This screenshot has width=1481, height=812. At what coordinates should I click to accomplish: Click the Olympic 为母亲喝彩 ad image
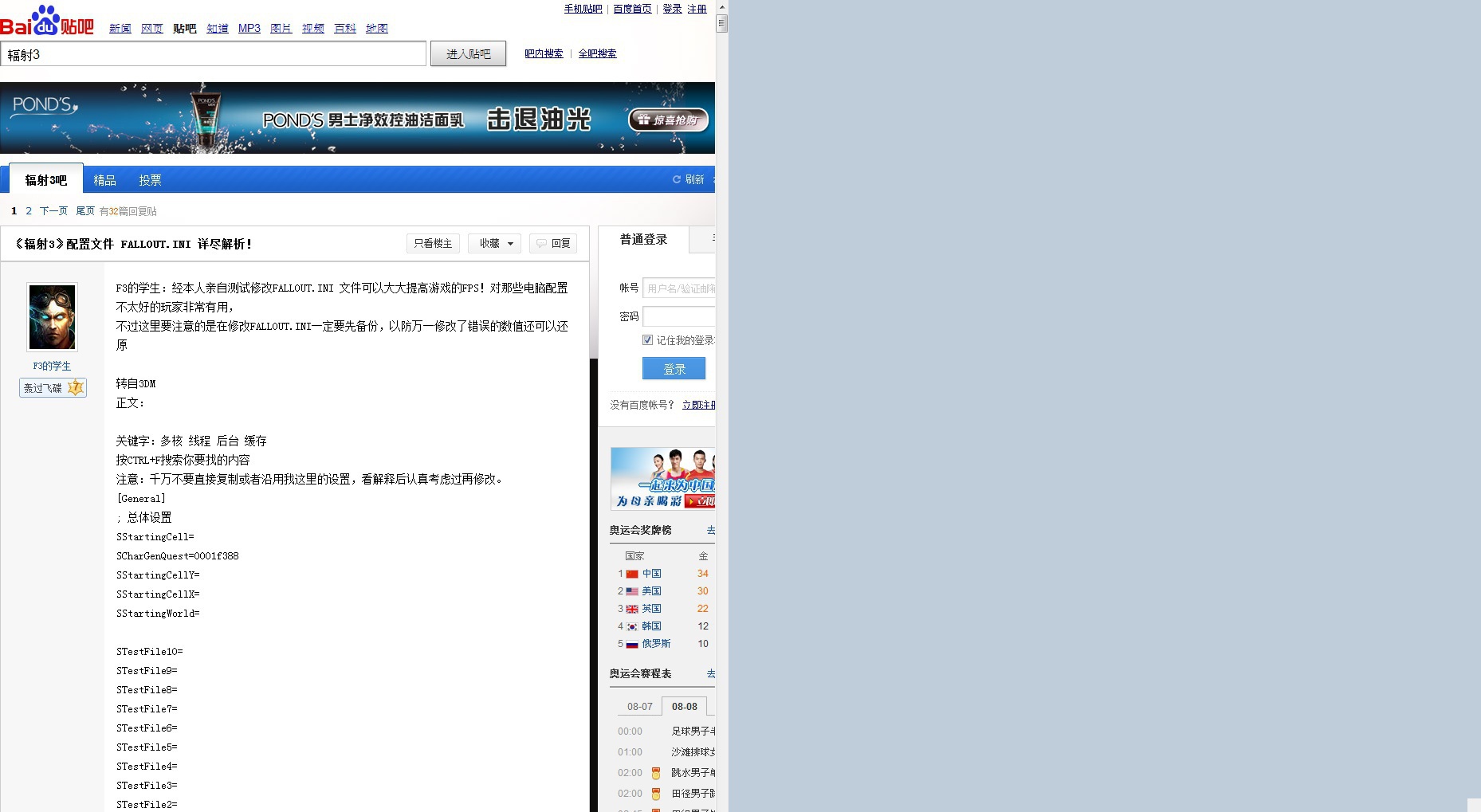click(663, 478)
